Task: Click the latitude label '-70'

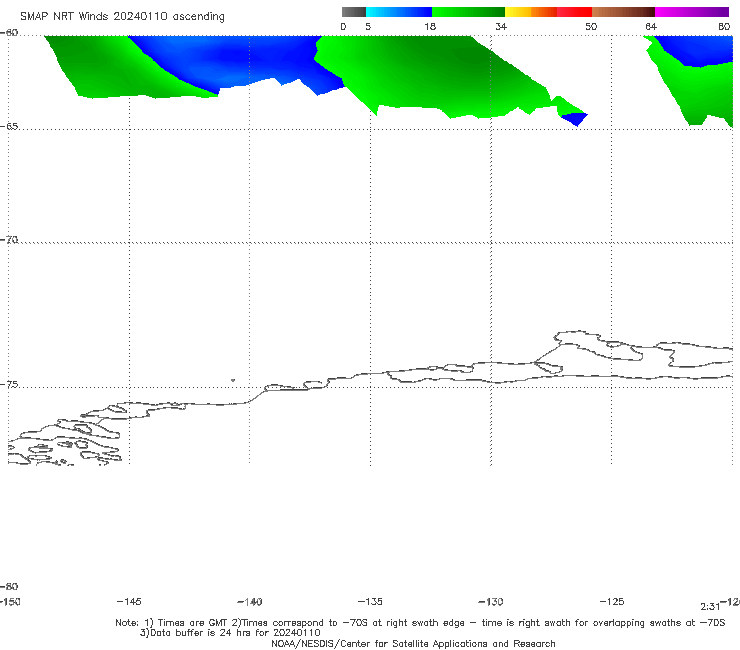Action: [9, 240]
